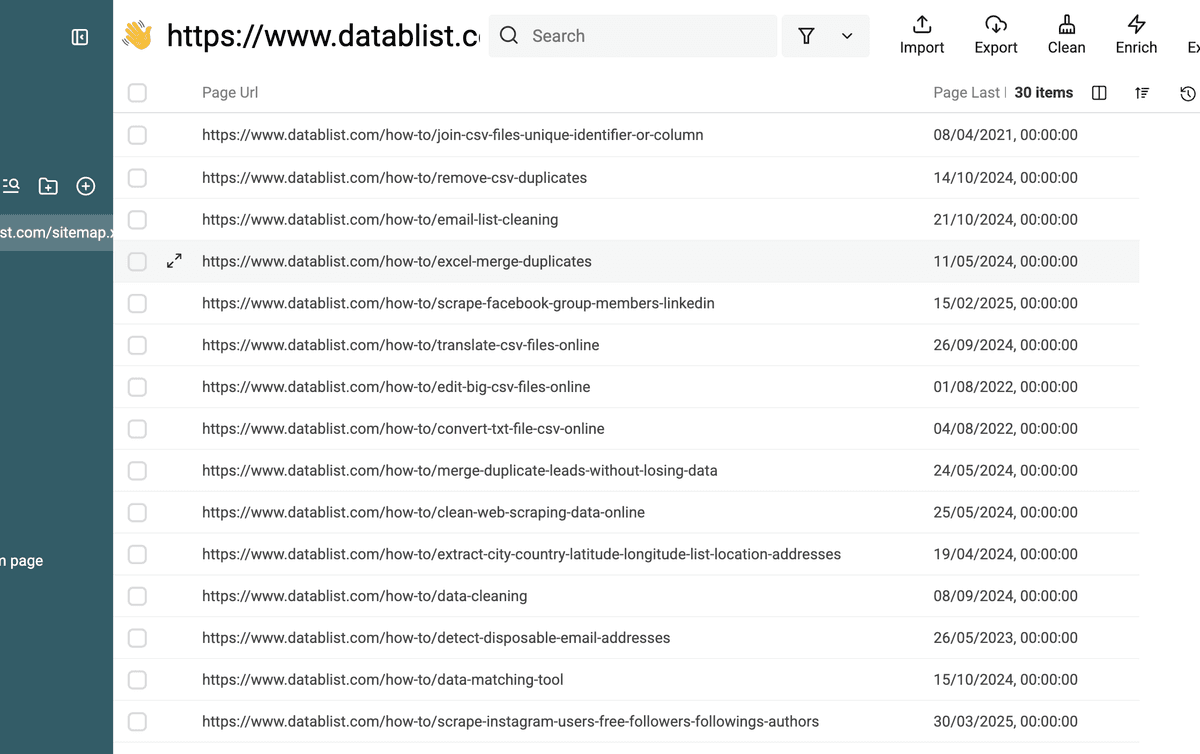Screen dimensions: 1200x754
Task: Open the Export tool
Action: click(x=996, y=35)
